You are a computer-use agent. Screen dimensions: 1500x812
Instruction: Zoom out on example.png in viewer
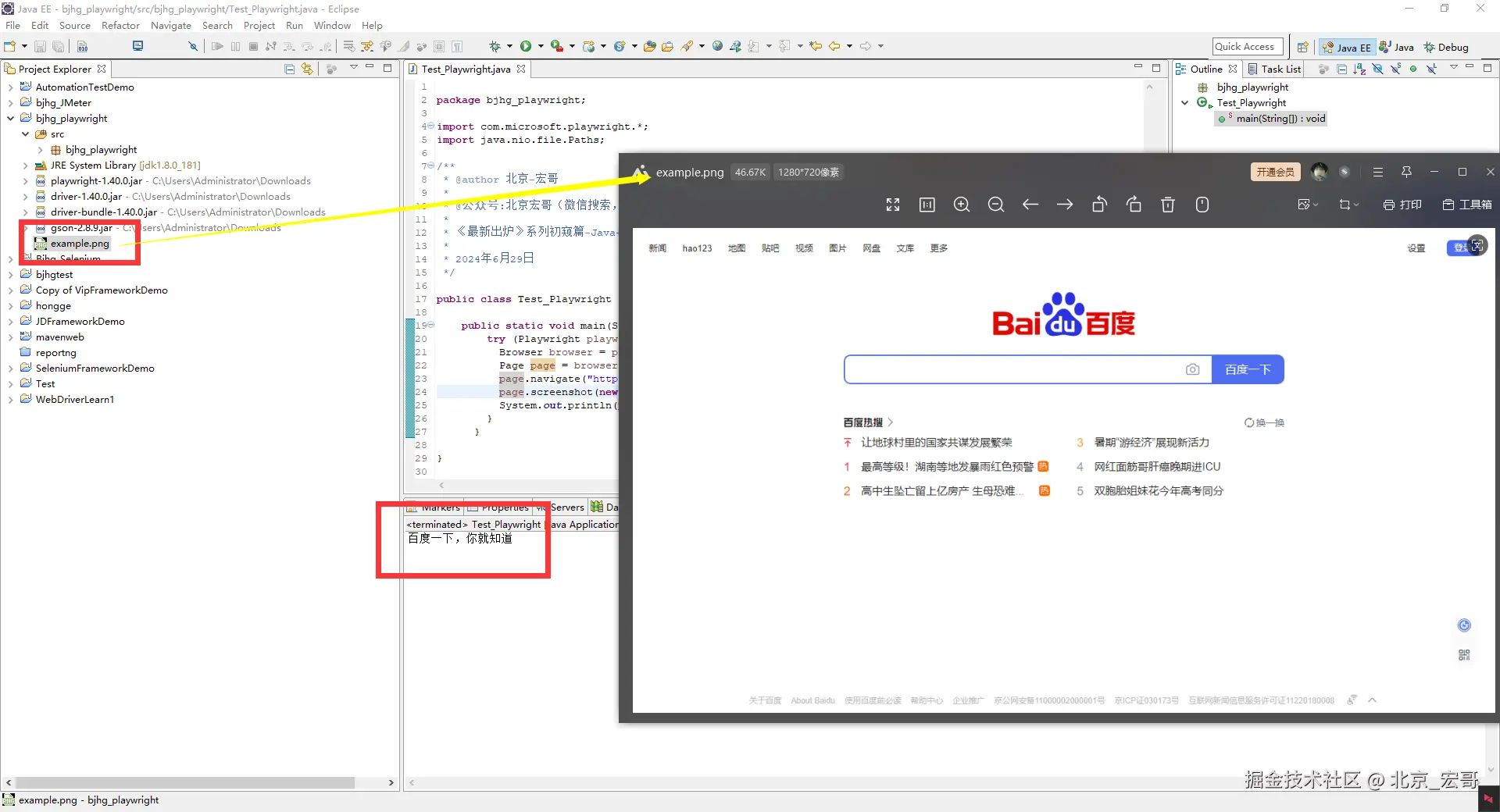click(996, 205)
